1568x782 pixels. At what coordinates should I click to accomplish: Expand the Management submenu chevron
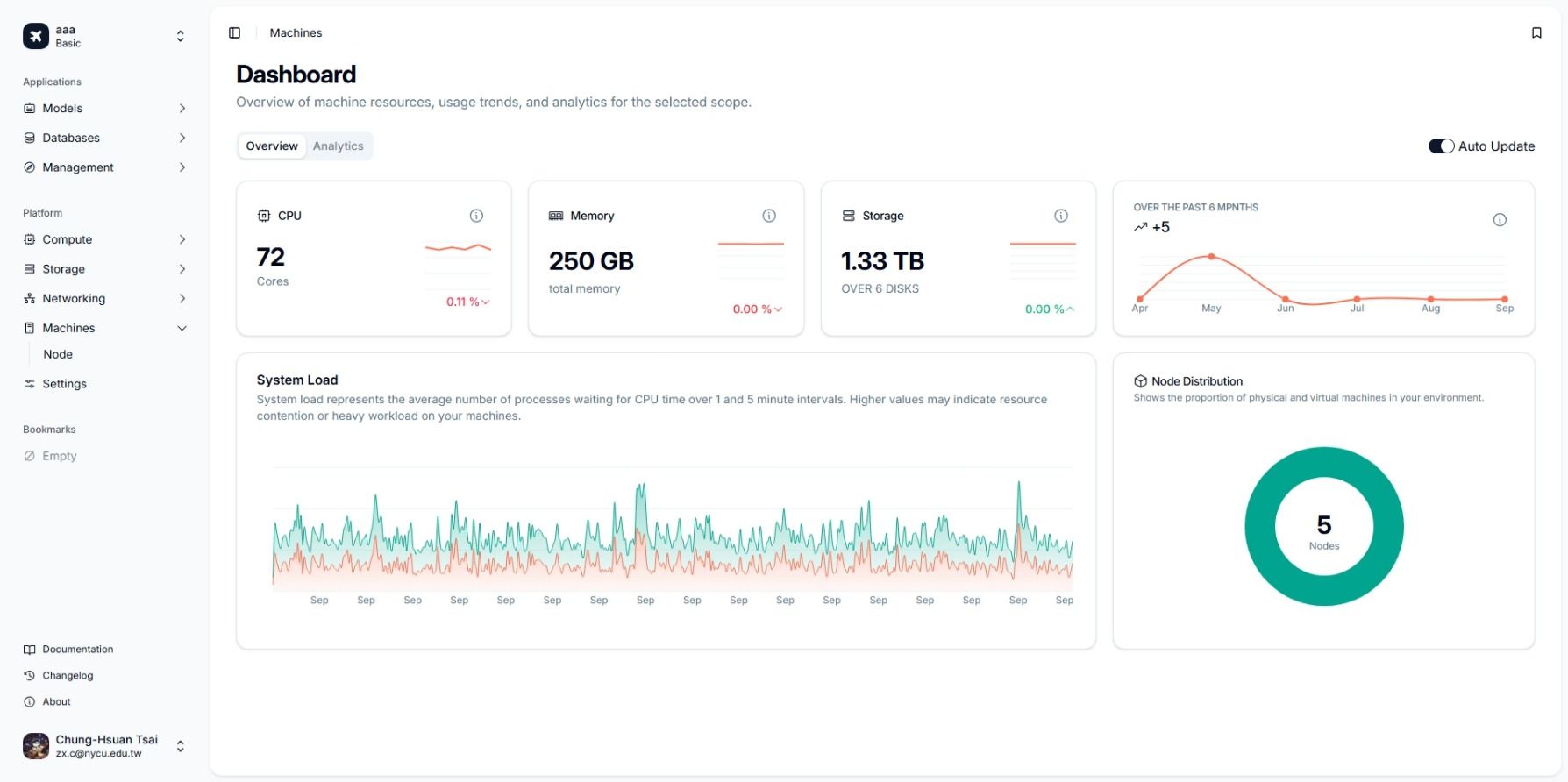pyautogui.click(x=182, y=167)
